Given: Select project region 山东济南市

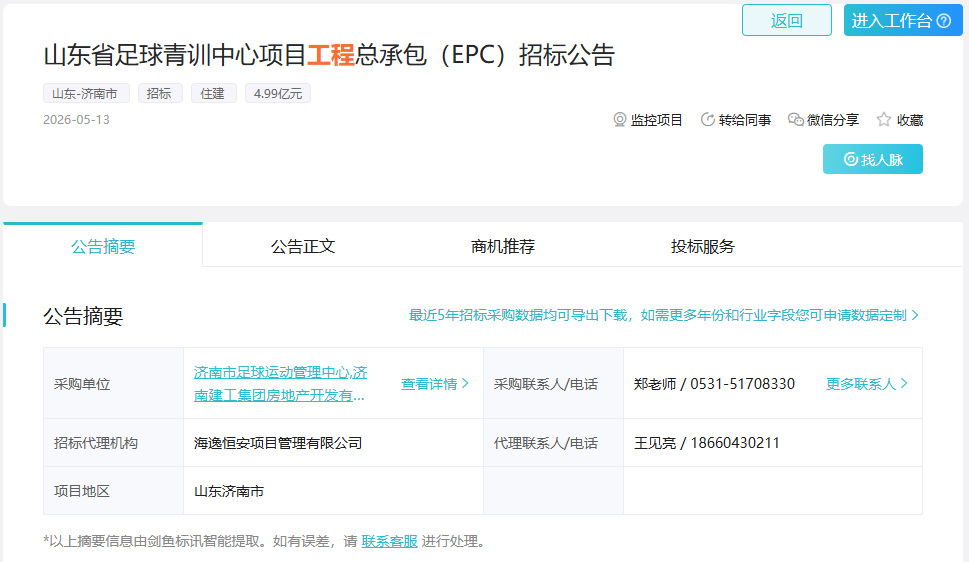Looking at the screenshot, I should (x=229, y=491).
